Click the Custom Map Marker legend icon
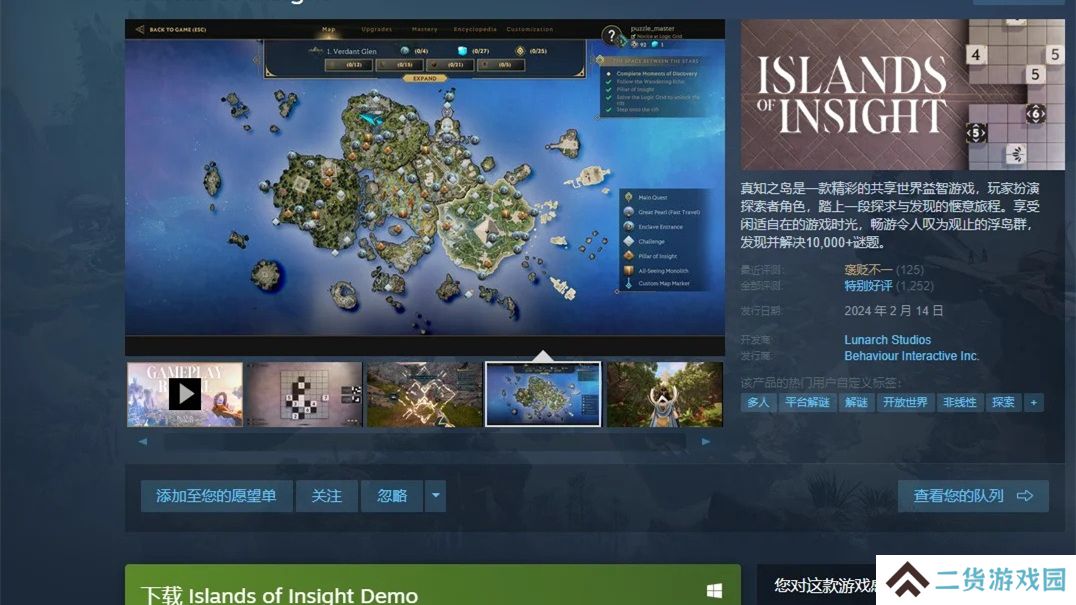 [x=629, y=283]
